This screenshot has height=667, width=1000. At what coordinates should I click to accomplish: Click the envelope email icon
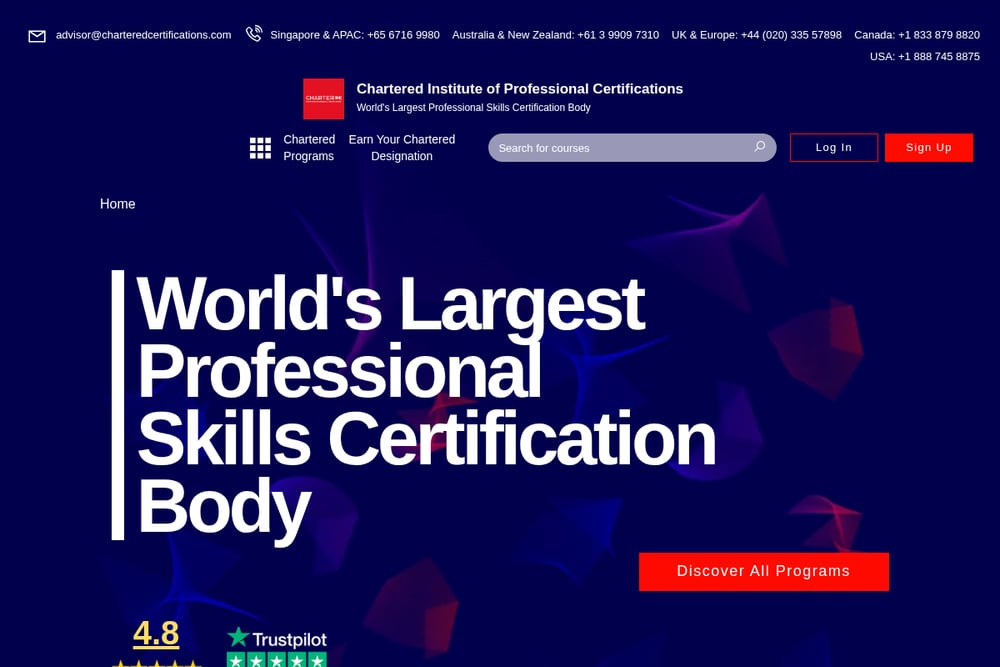point(37,36)
